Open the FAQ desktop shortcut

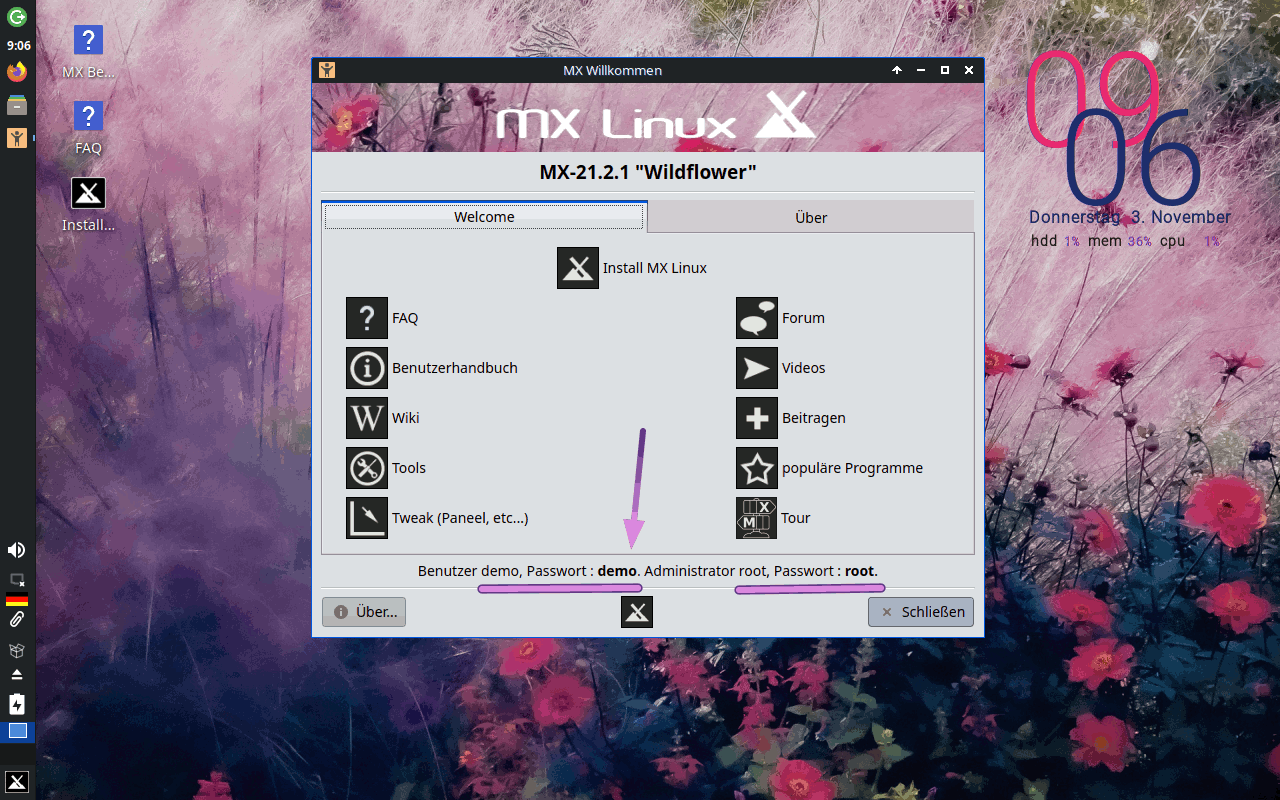(88, 128)
